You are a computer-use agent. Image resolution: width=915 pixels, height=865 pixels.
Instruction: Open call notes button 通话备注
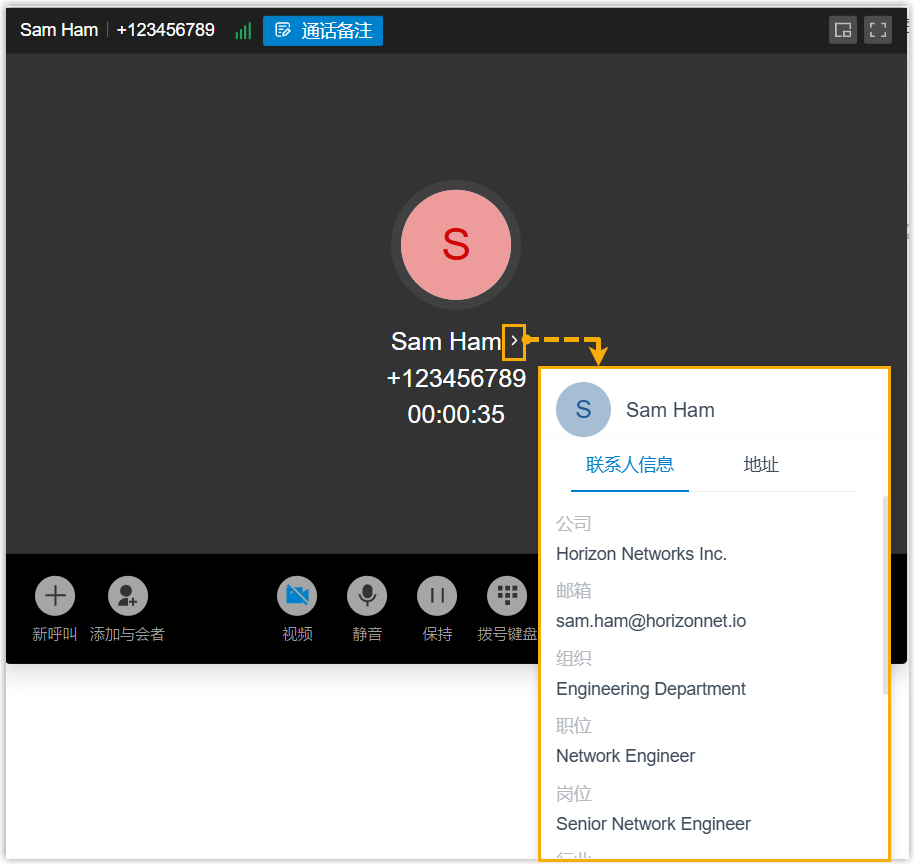pos(323,31)
